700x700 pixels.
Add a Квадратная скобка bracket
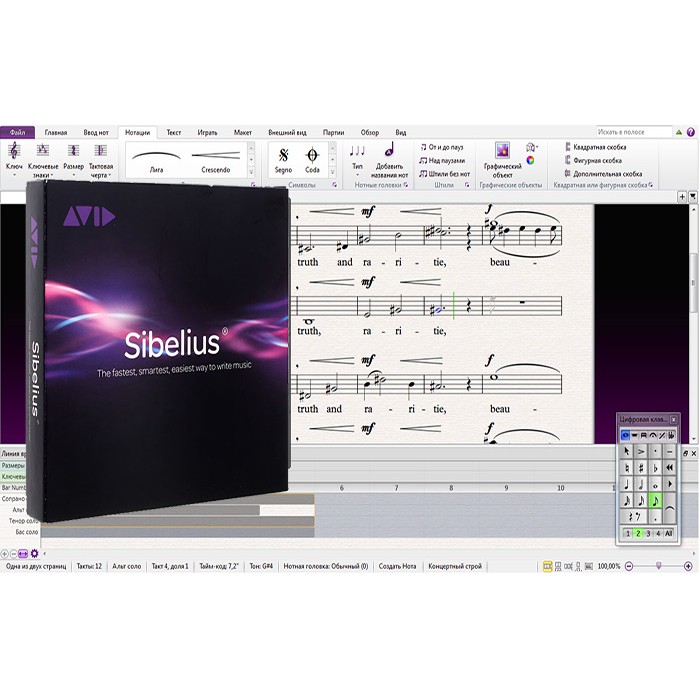596,147
